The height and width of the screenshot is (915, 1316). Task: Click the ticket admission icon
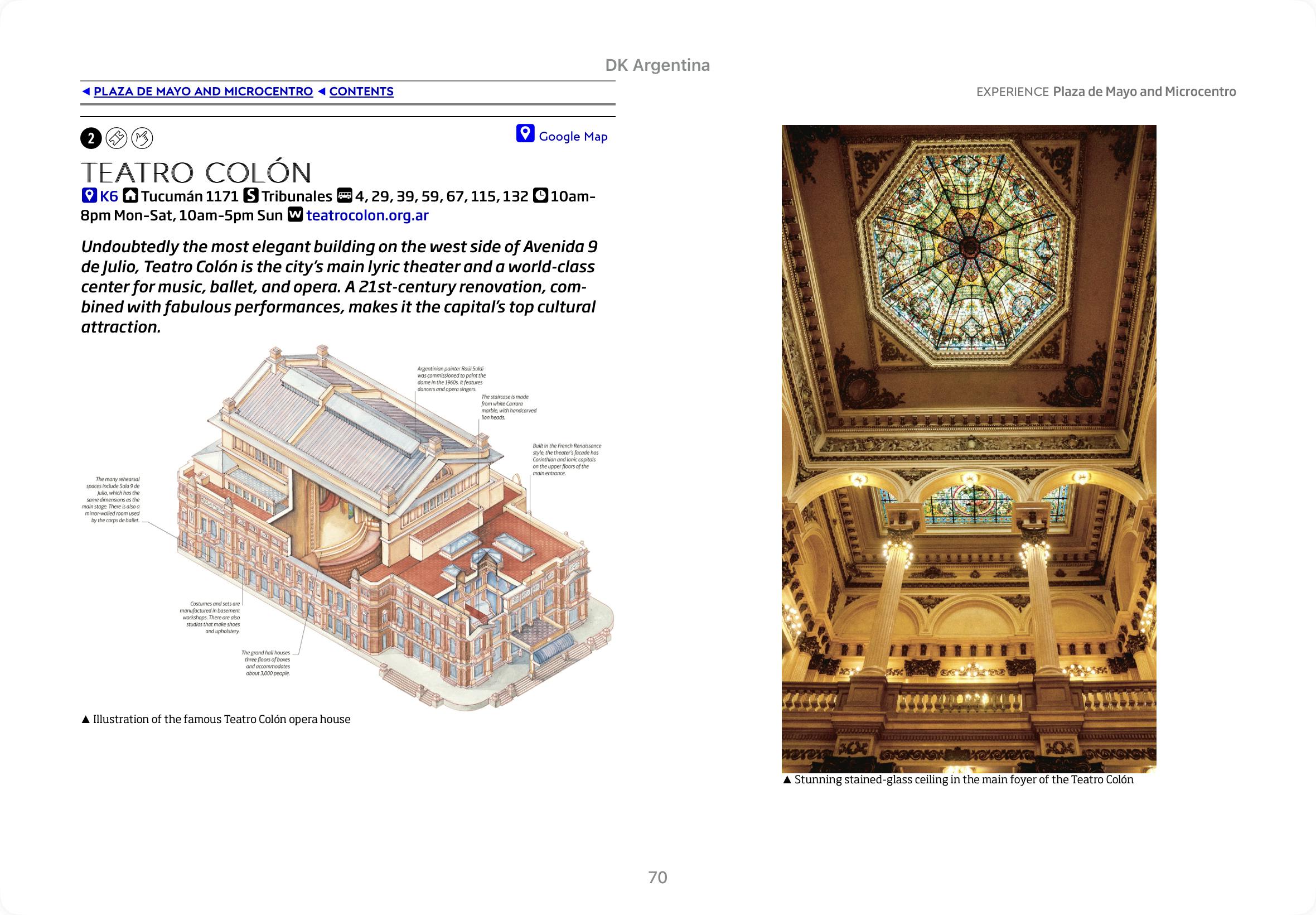117,138
